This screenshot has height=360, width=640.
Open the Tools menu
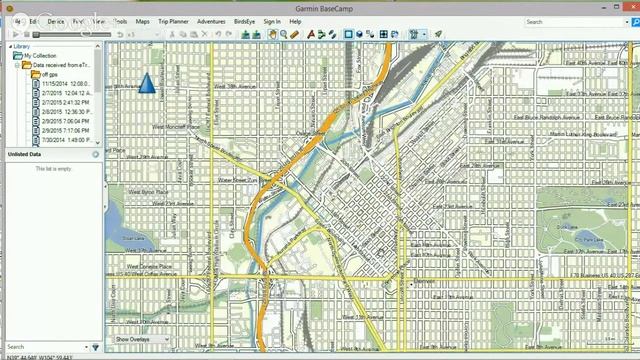[x=120, y=22]
